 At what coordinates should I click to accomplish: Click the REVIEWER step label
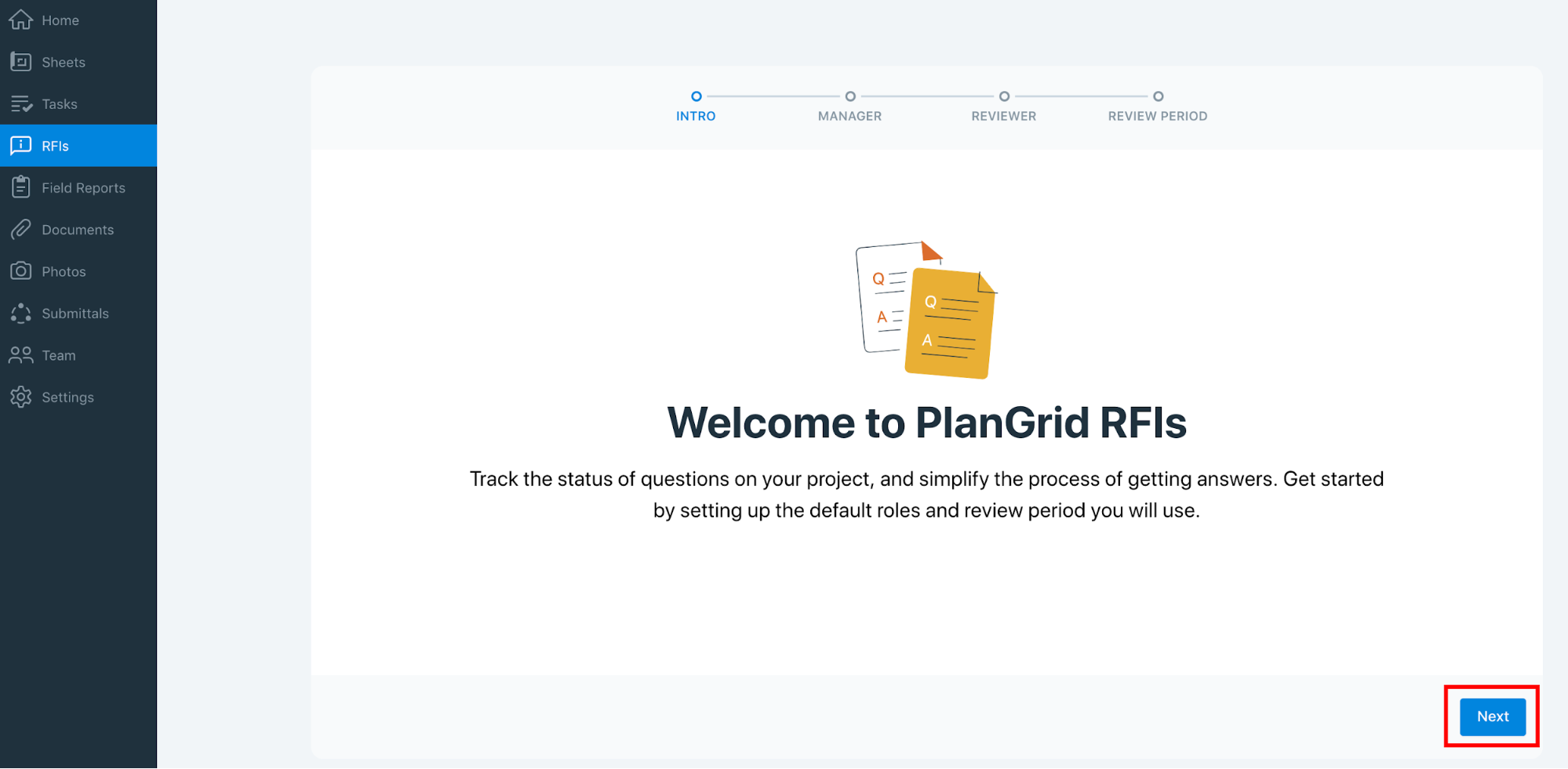pyautogui.click(x=1004, y=116)
